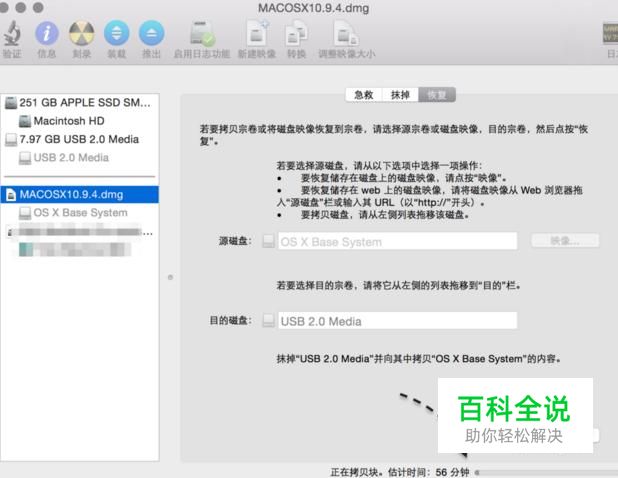Switch to the 恢复 (Restore) tab
This screenshot has height=478, width=618.
[437, 95]
